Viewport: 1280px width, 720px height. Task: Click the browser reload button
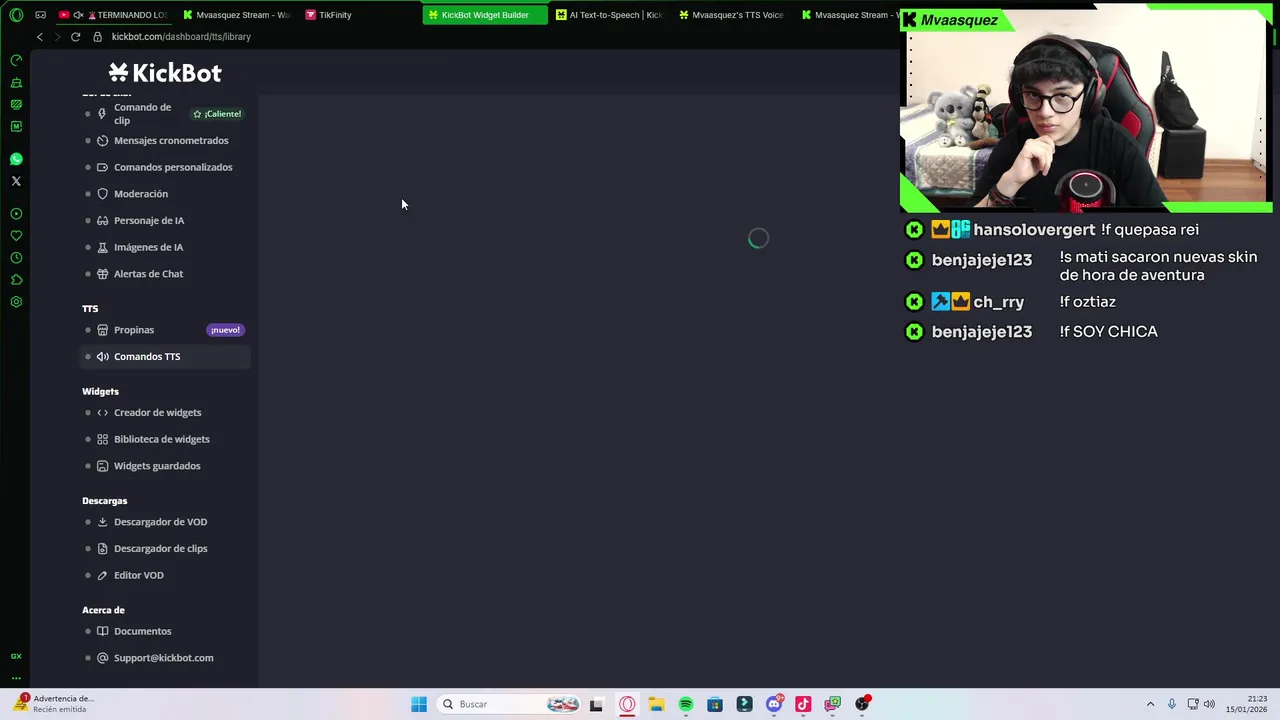coord(75,37)
